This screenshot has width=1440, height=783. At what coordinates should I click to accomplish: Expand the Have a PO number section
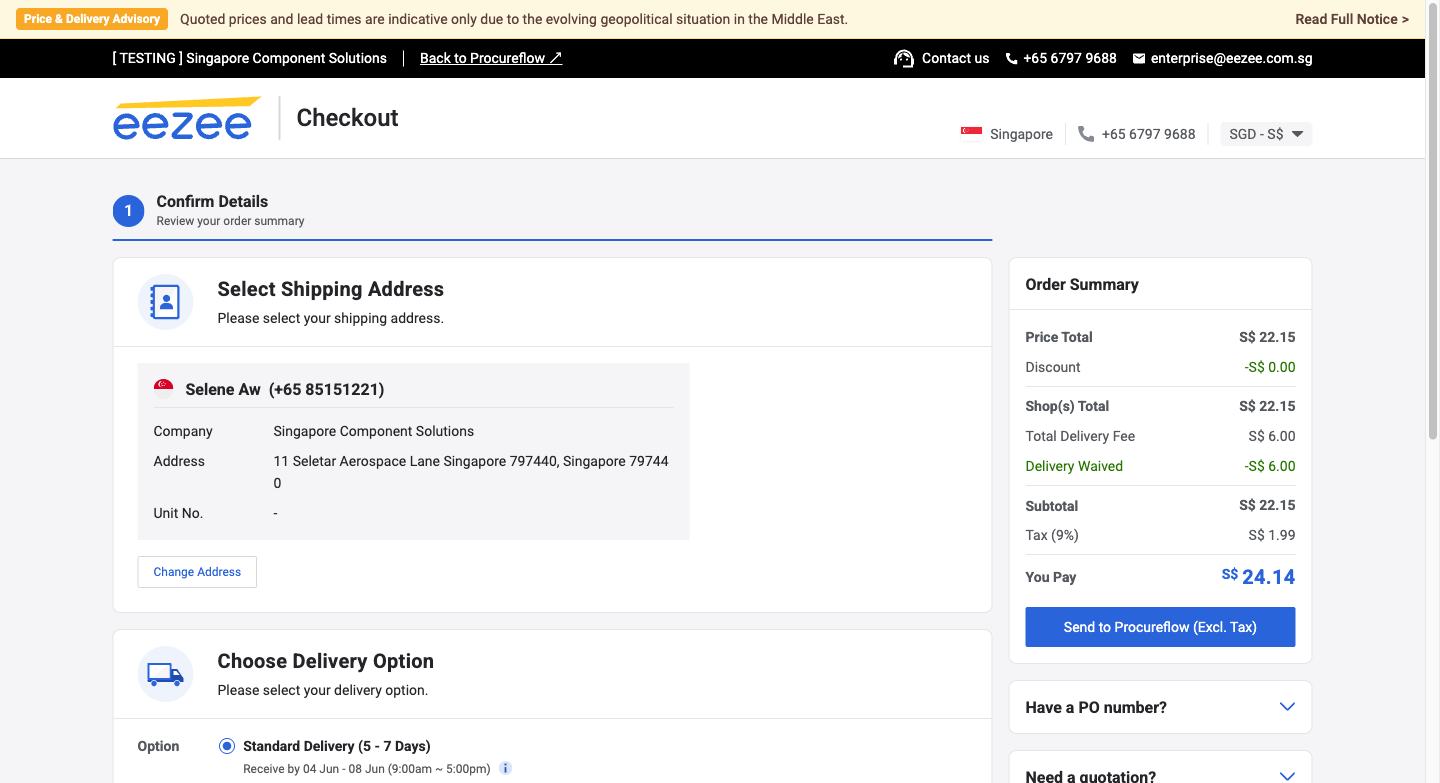[x=1160, y=707]
